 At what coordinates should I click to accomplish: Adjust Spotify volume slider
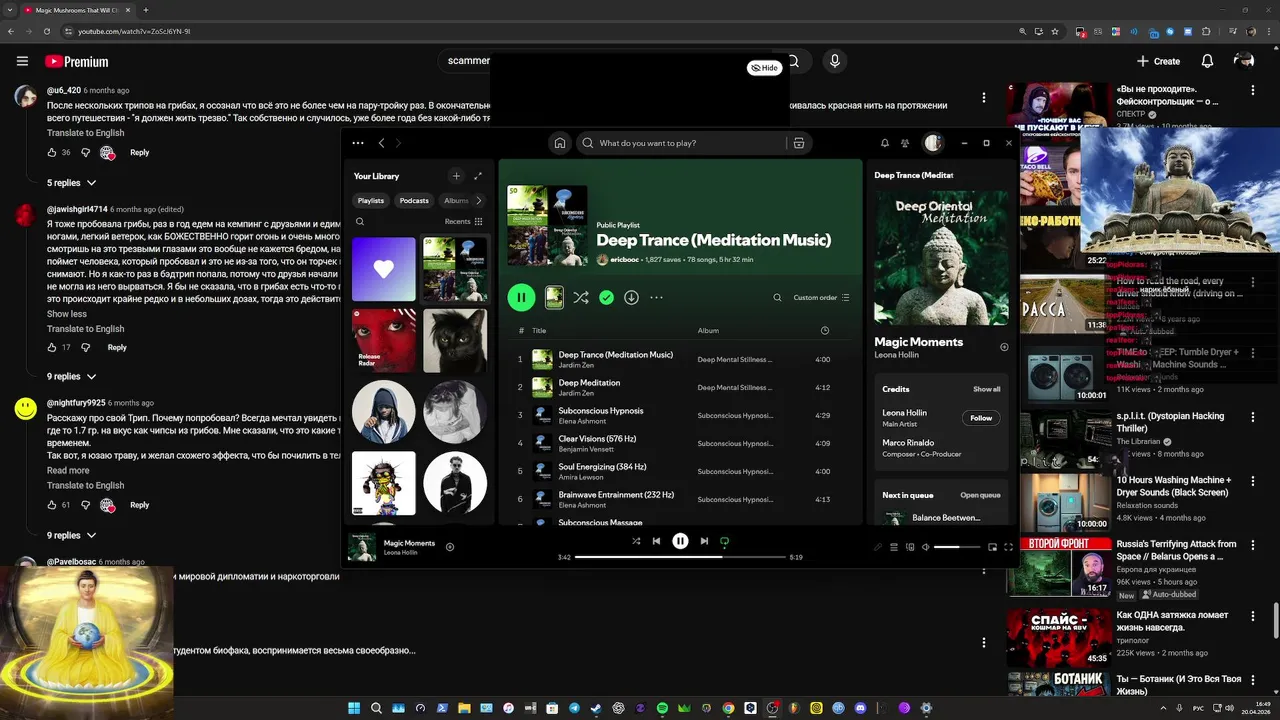(957, 547)
